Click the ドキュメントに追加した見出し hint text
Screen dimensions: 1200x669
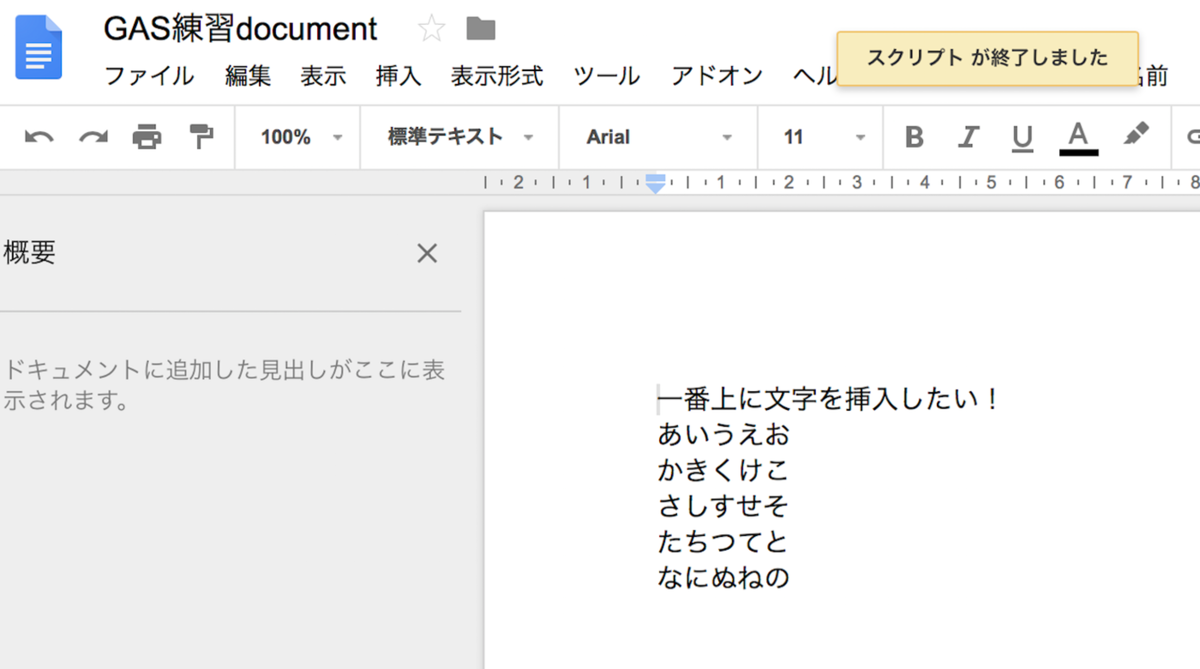[225, 385]
